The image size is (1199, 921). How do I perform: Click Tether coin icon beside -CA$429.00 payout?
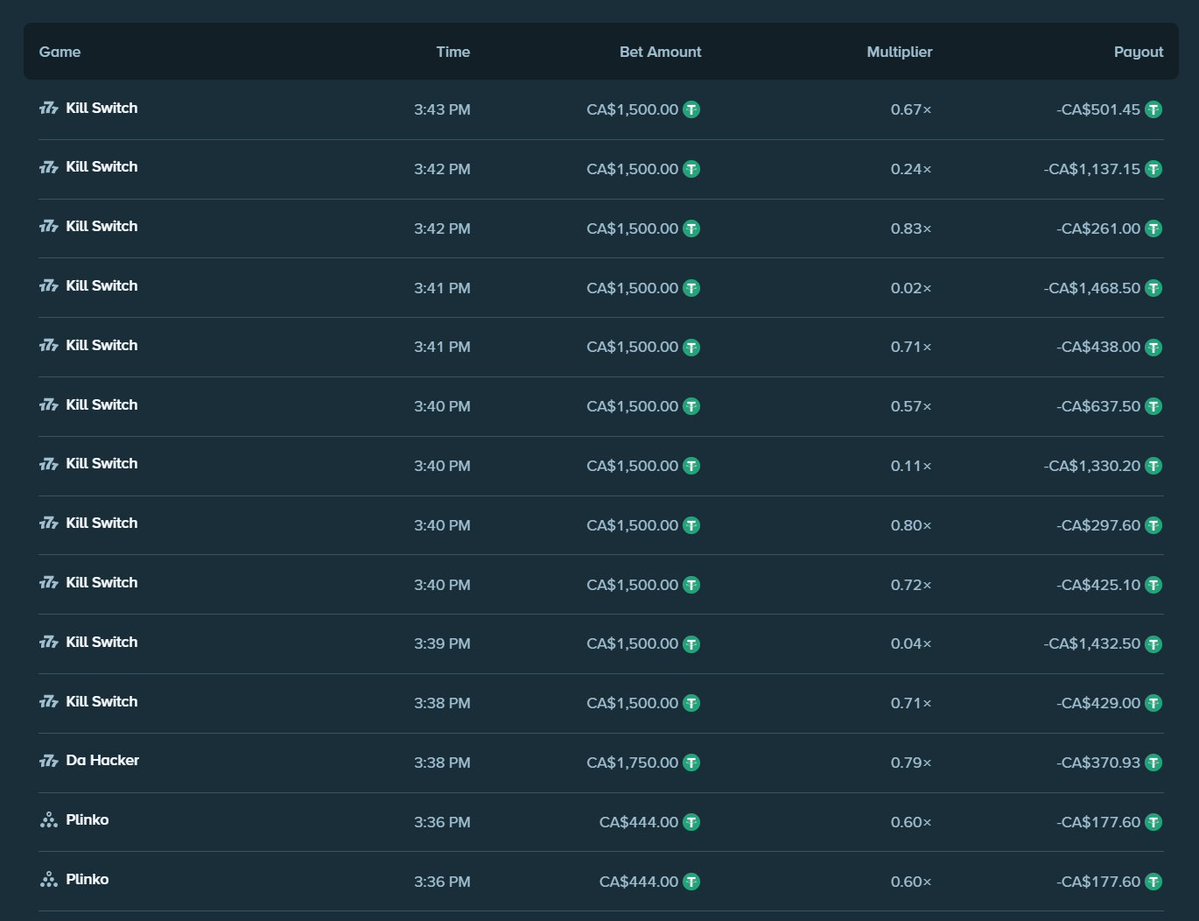(1153, 703)
